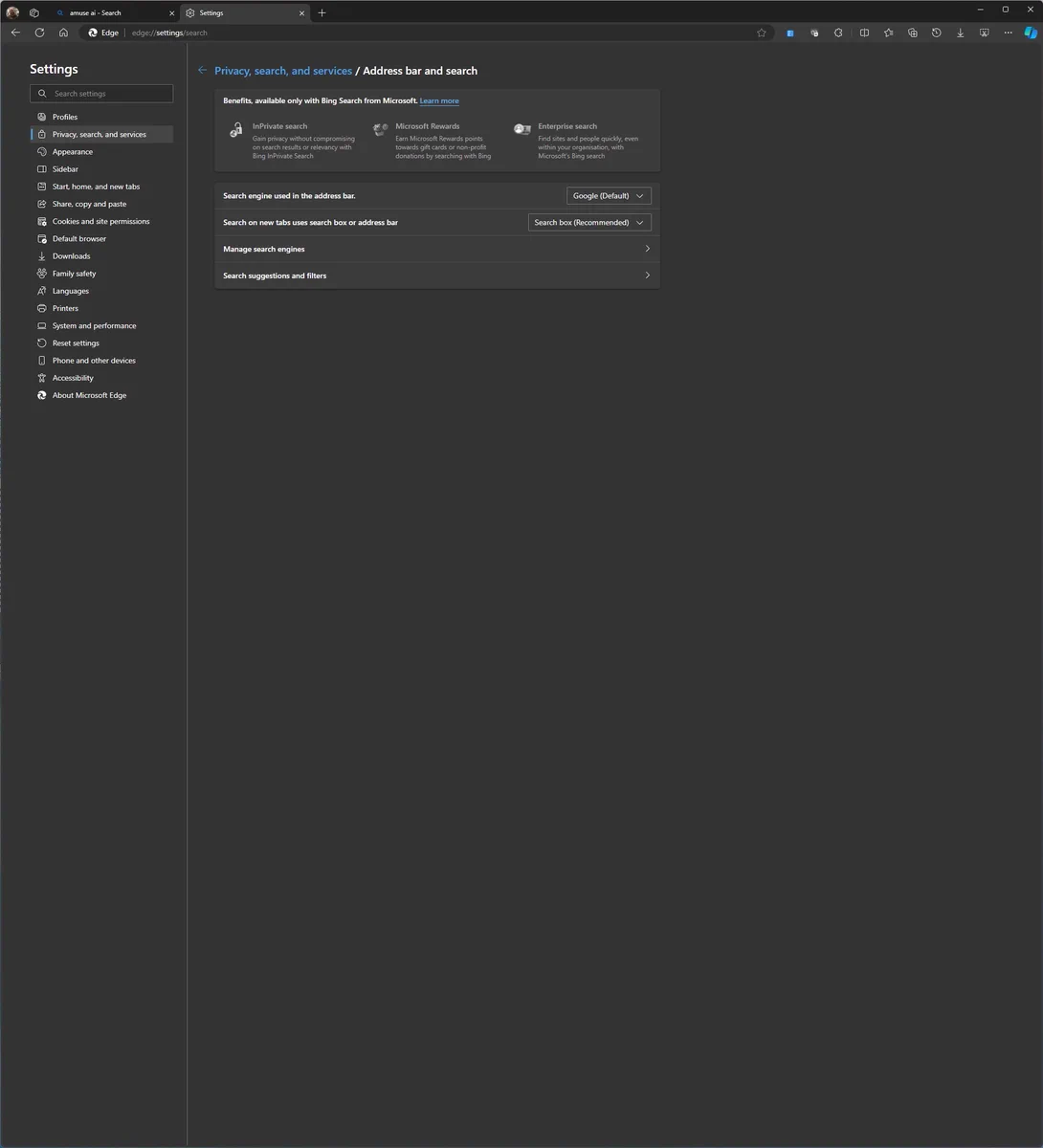Open Accessibility settings
The width and height of the screenshot is (1043, 1148).
point(101,378)
